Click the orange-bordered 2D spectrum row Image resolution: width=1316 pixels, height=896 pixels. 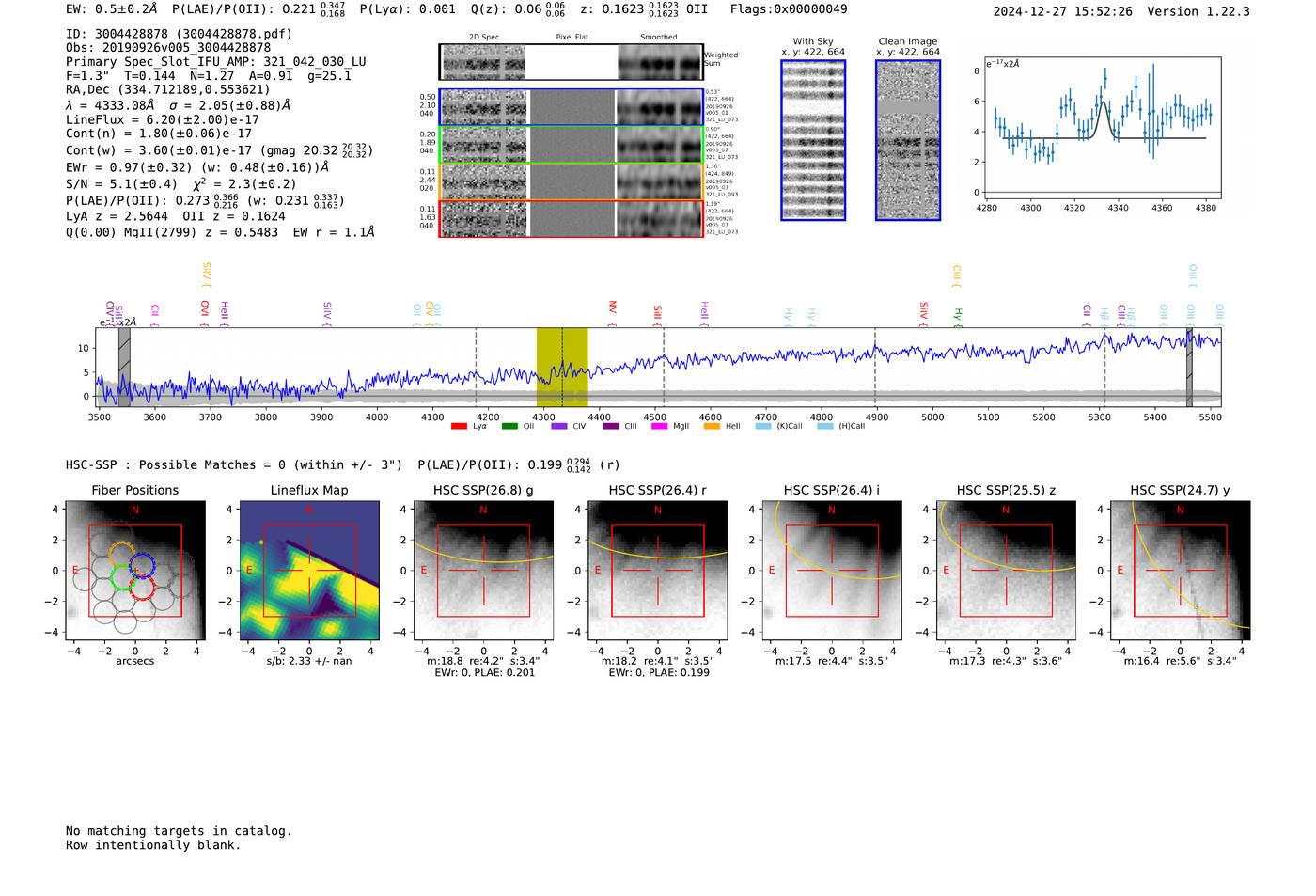click(571, 181)
